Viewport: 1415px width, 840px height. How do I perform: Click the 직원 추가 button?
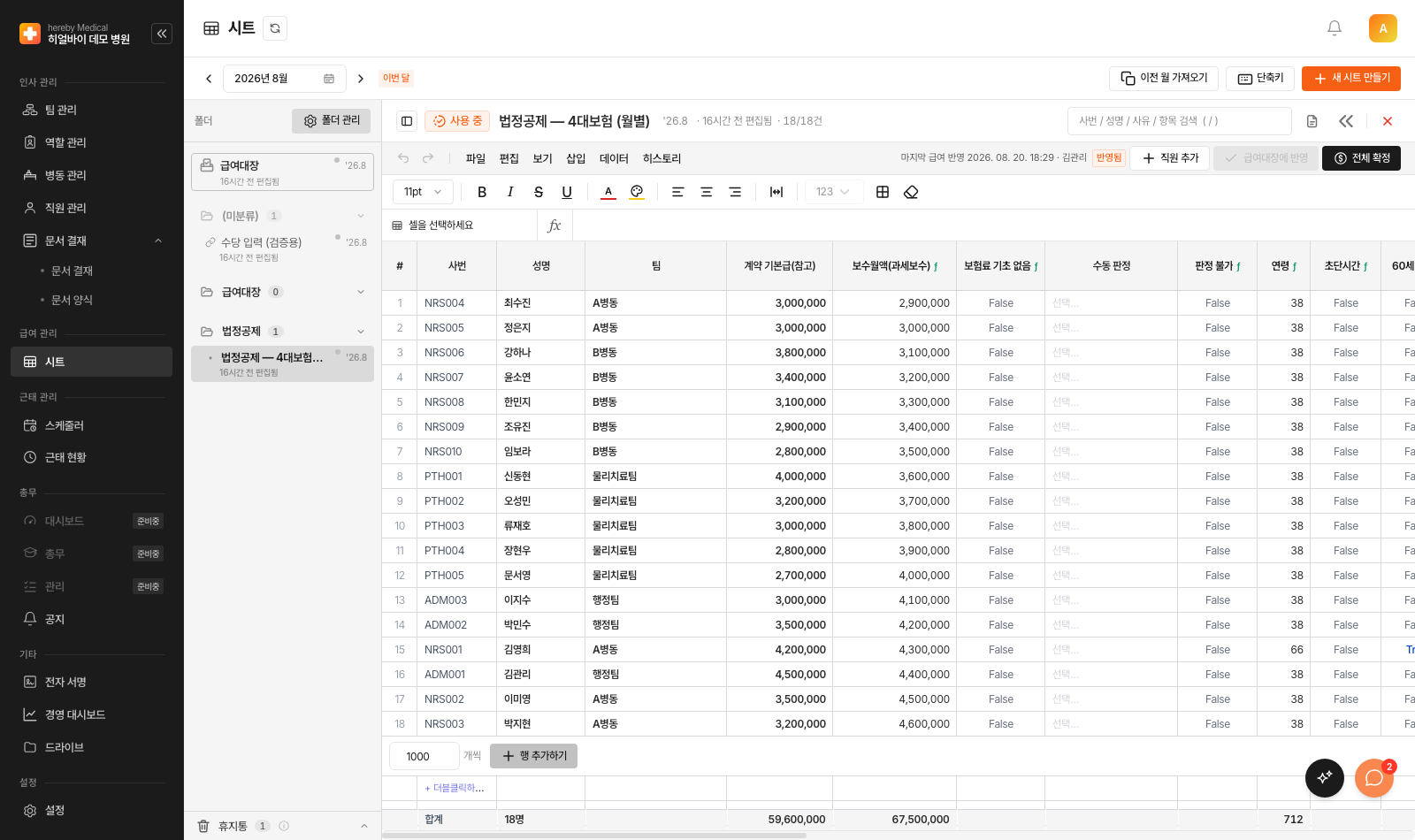(x=1170, y=158)
